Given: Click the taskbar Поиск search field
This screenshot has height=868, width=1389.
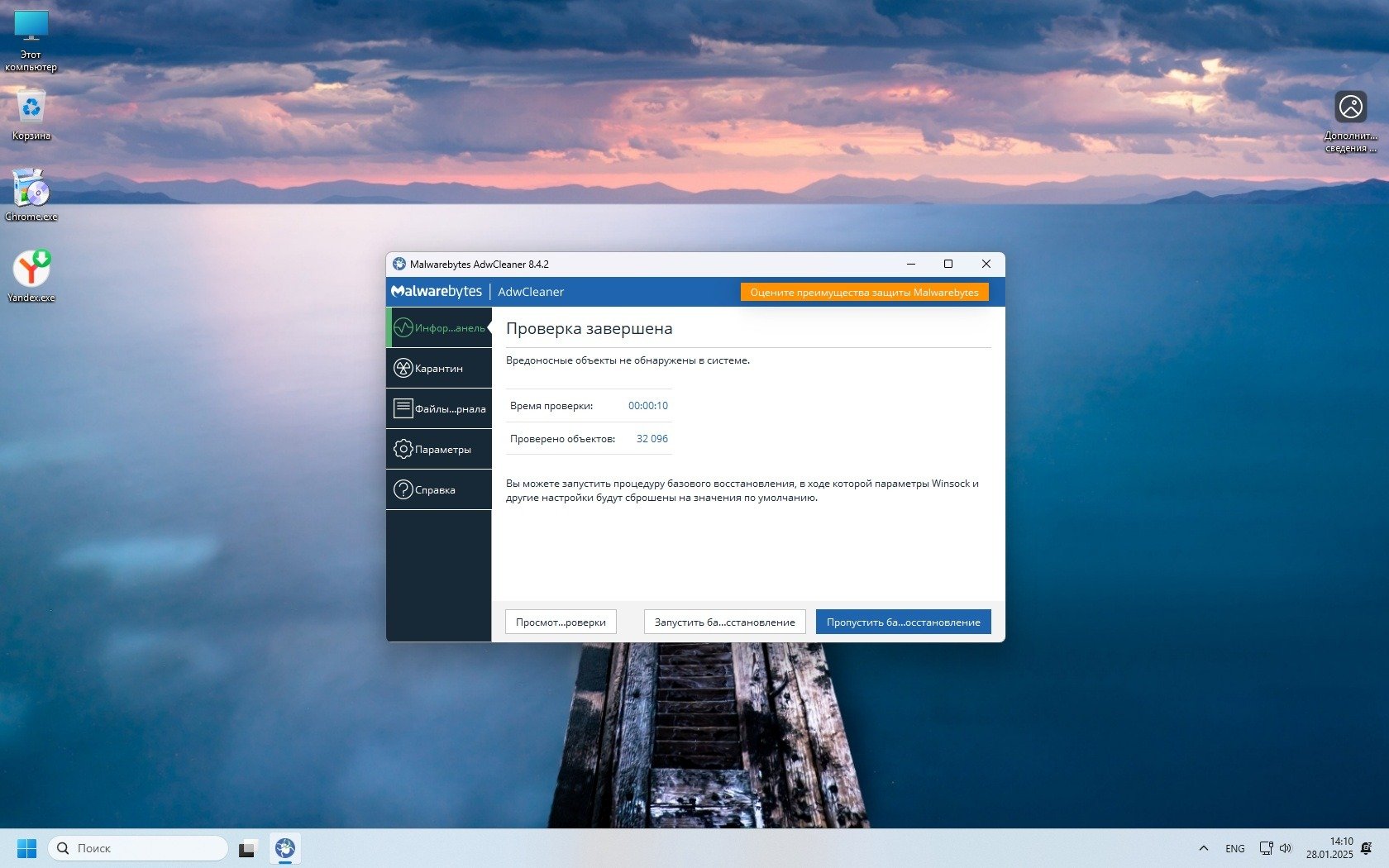Looking at the screenshot, I should coord(138,848).
